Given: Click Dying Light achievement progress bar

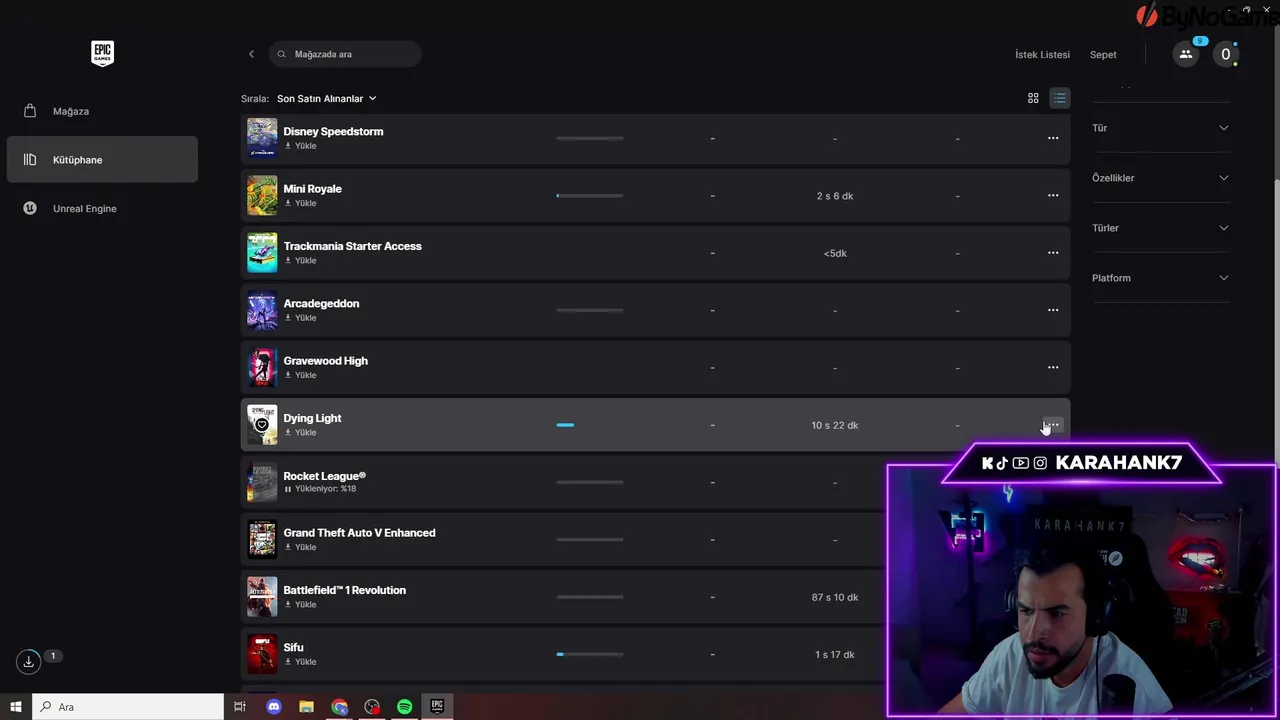Looking at the screenshot, I should tap(590, 425).
